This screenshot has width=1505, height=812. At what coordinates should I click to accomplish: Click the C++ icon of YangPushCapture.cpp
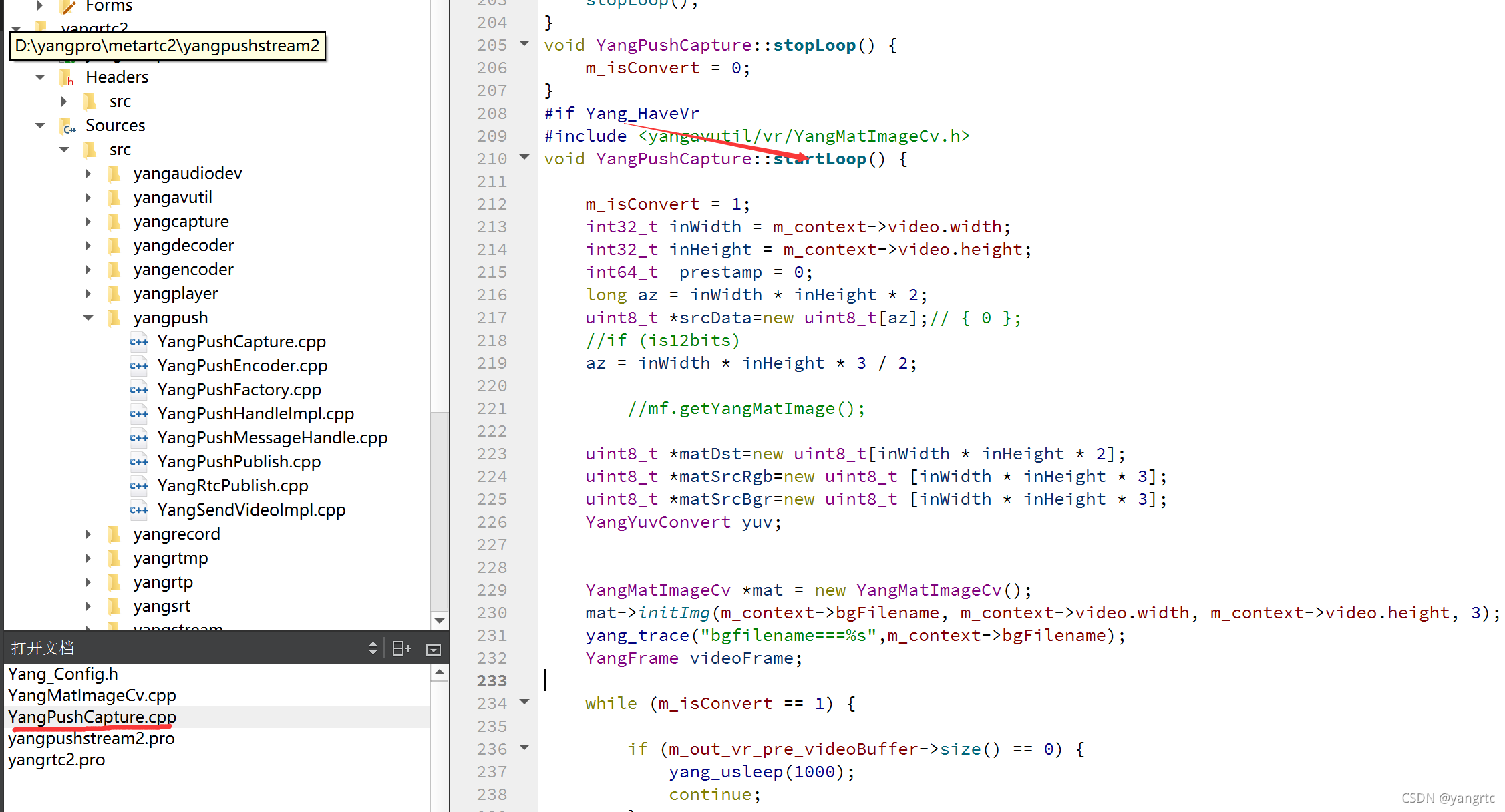138,342
